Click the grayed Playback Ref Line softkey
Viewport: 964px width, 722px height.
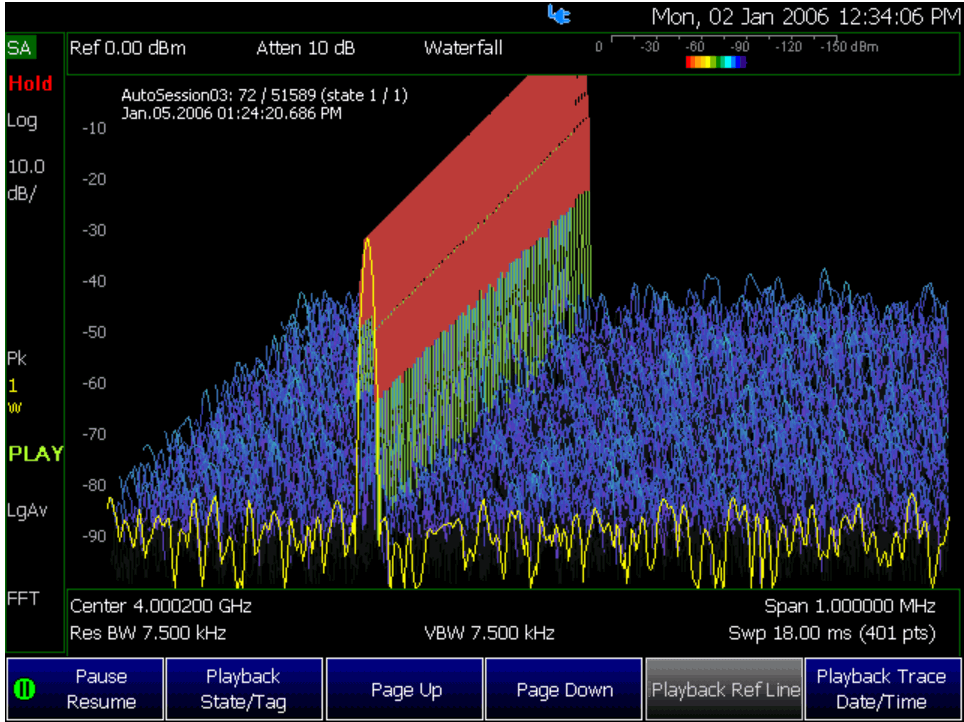[x=724, y=689]
